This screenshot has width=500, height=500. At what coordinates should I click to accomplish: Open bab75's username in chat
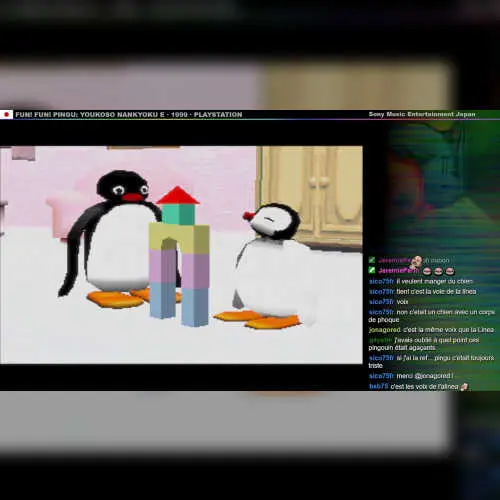coord(379,386)
